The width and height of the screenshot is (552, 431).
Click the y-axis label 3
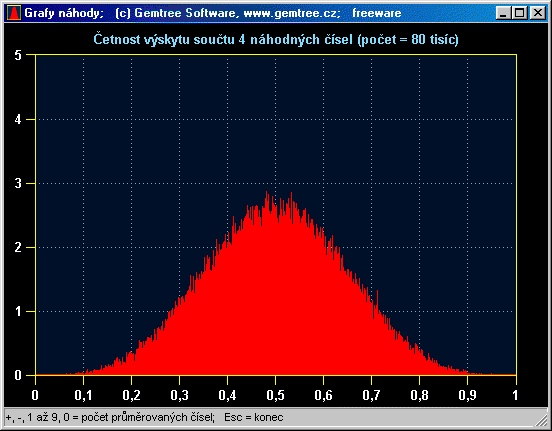[x=18, y=183]
